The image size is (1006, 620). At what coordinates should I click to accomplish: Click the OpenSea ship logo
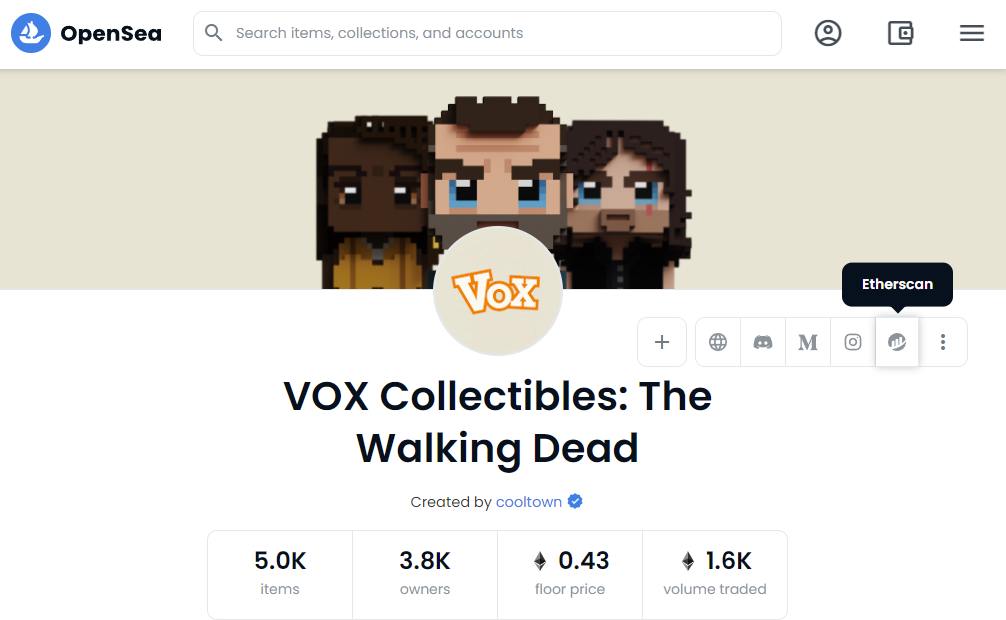[31, 33]
